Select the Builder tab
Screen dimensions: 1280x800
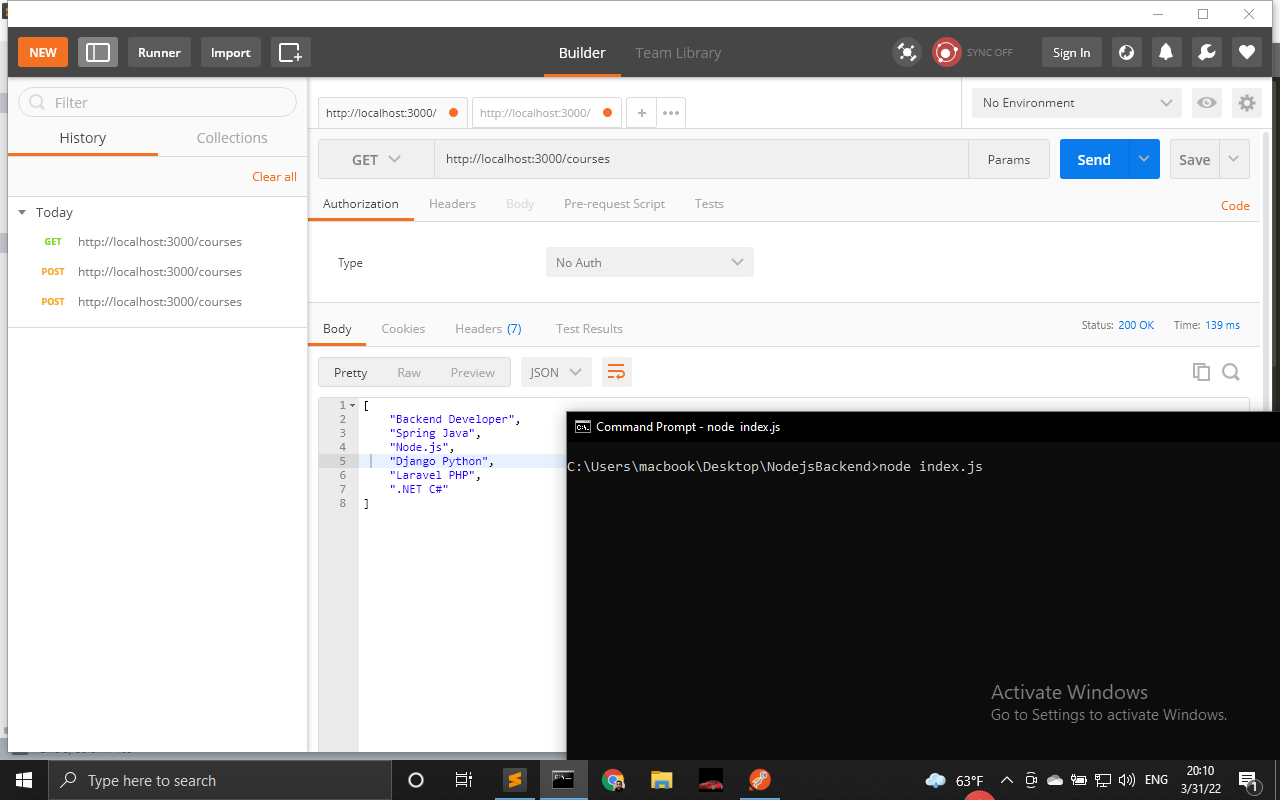pyautogui.click(x=582, y=53)
